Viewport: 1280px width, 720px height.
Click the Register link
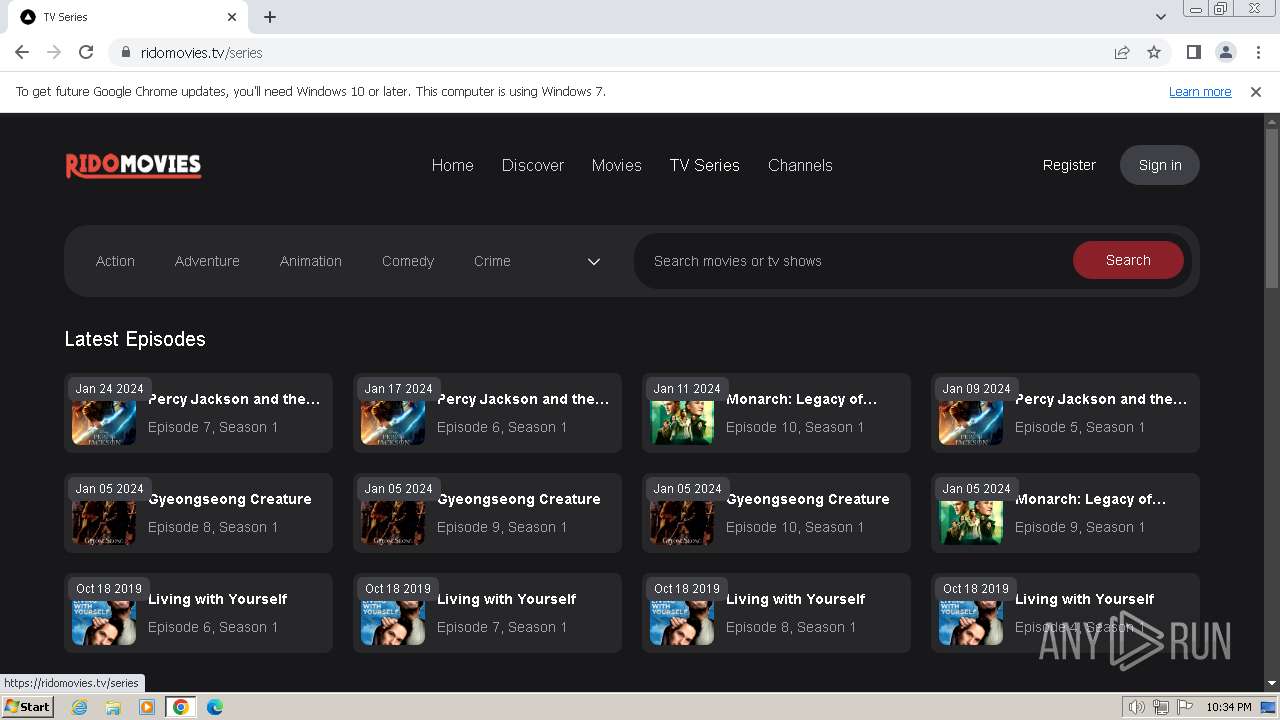click(1069, 165)
